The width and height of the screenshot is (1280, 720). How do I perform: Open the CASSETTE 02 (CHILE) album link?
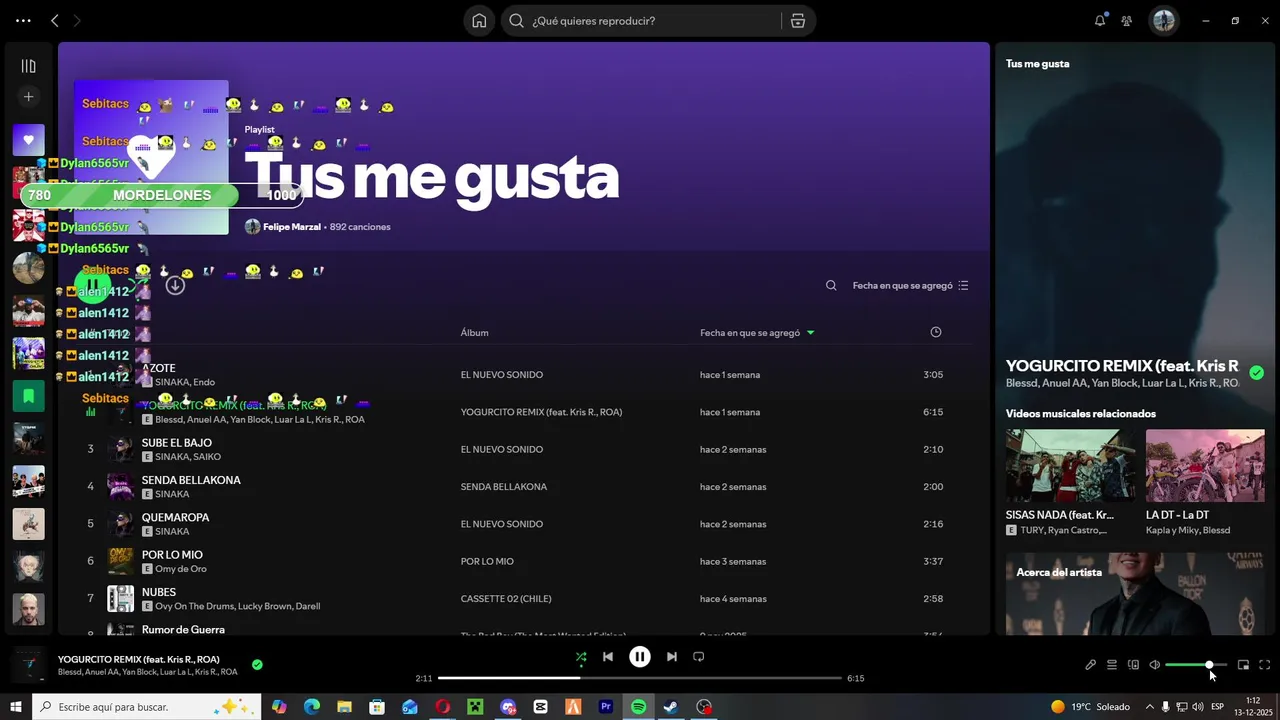coord(506,599)
